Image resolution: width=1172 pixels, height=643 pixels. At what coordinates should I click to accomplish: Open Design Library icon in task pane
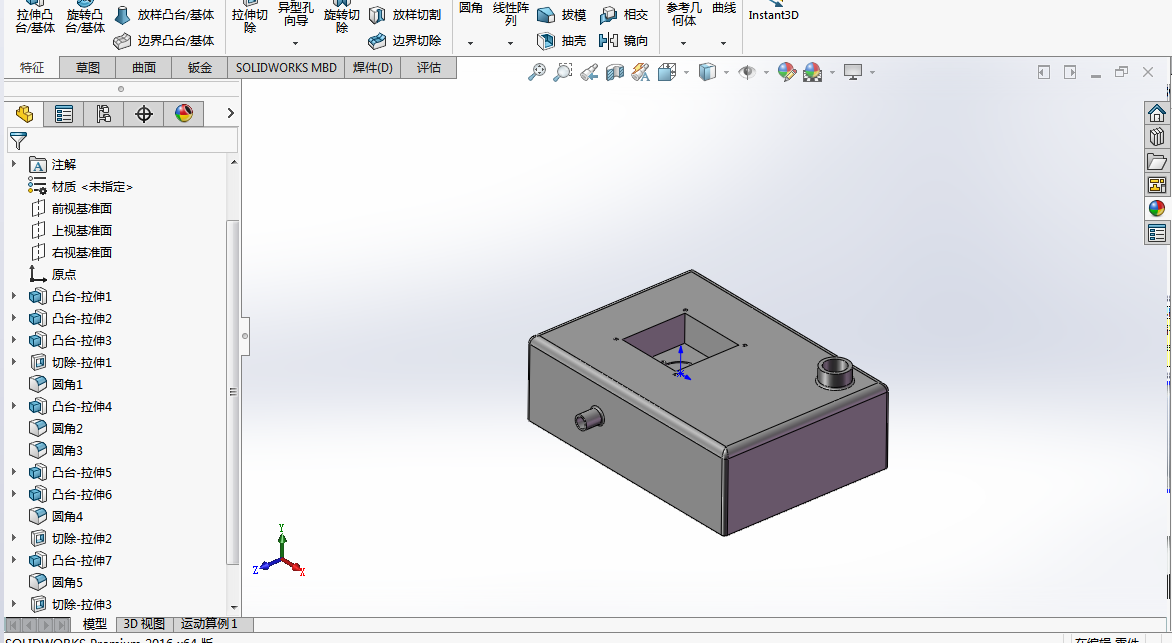(x=1156, y=137)
